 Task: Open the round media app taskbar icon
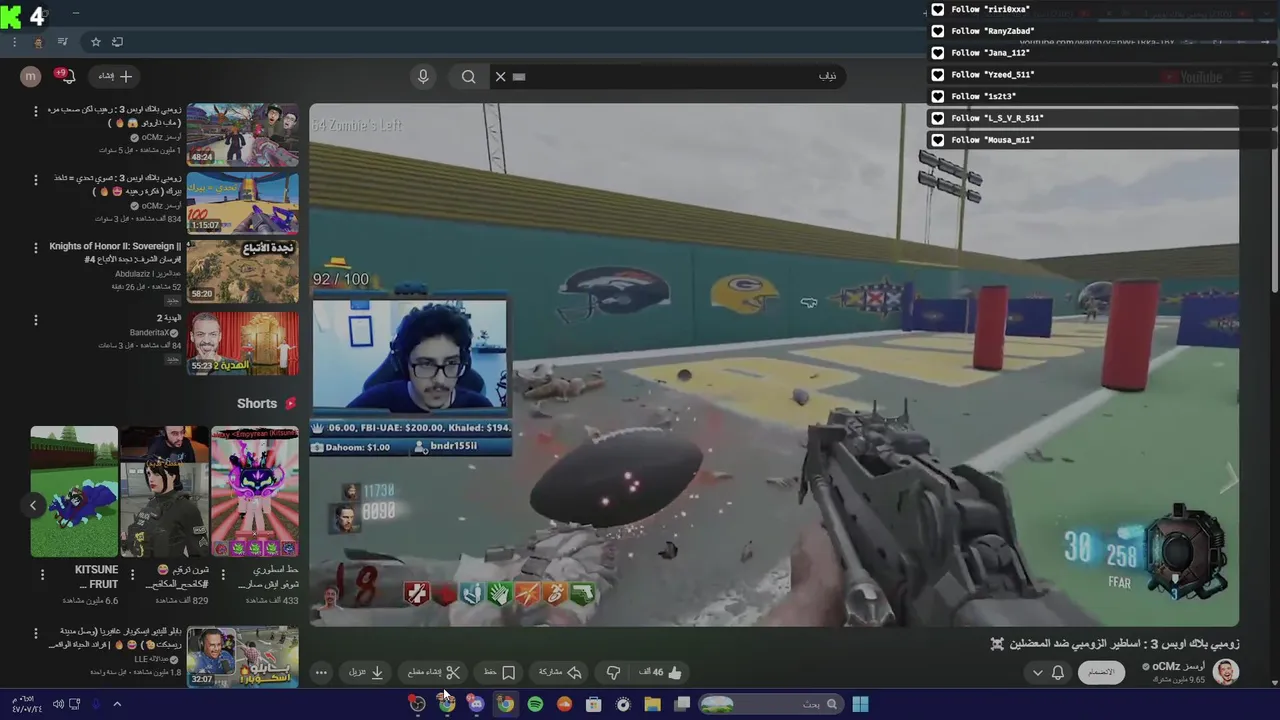623,704
